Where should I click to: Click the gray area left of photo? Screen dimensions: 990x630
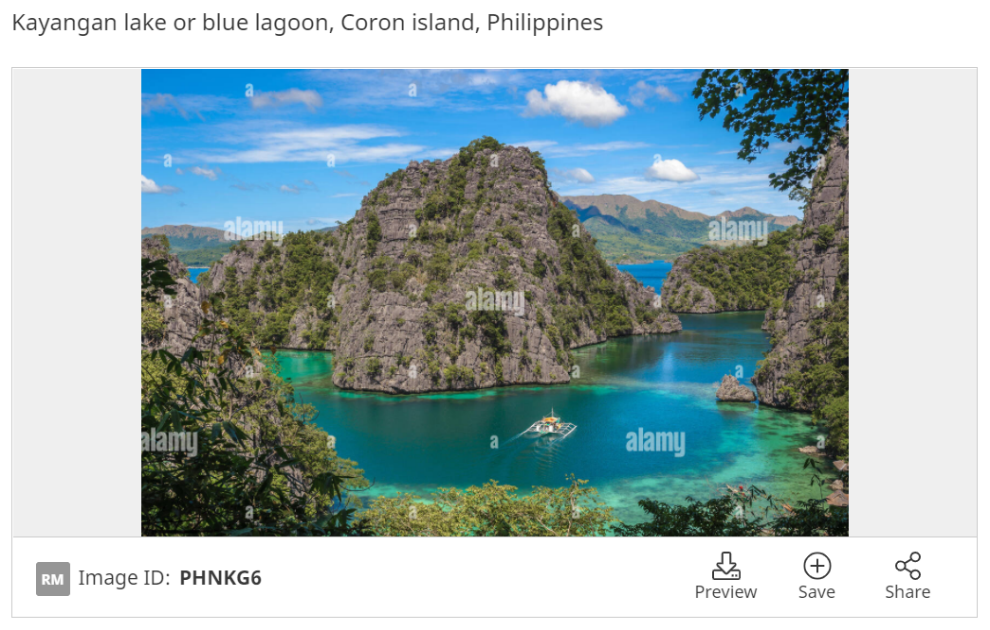[76, 302]
